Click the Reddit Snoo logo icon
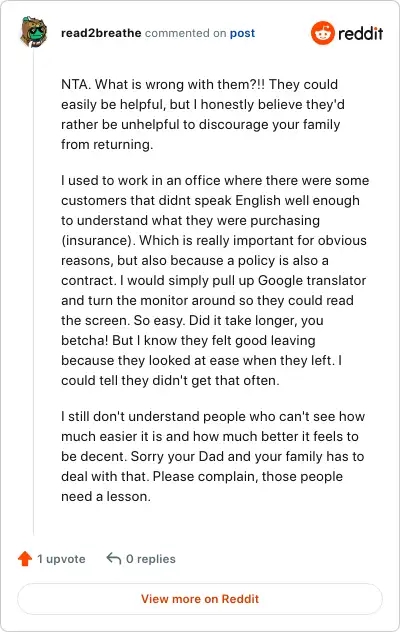Screen dimensions: 400x632 [x=323, y=33]
